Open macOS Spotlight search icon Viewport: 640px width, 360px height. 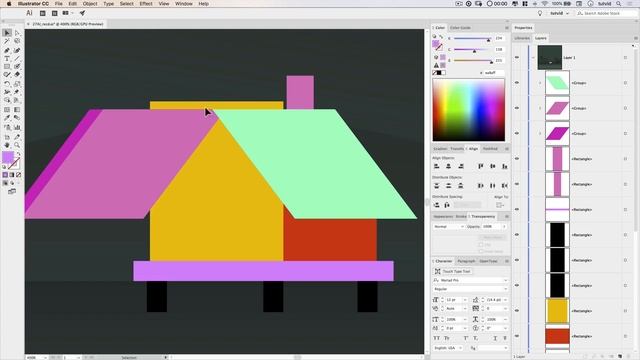tap(619, 4)
